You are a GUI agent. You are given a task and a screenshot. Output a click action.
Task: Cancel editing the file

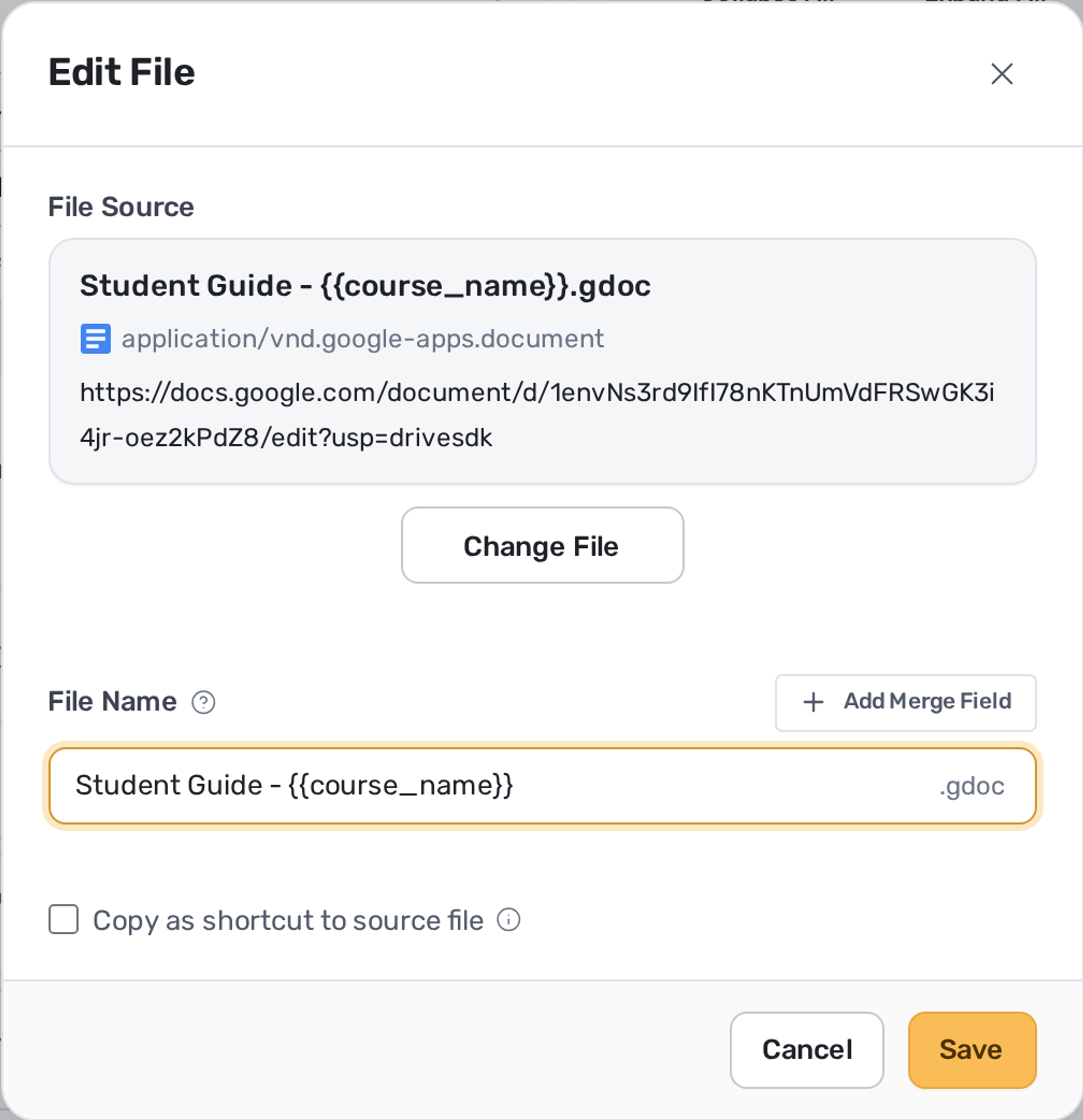(x=807, y=1050)
